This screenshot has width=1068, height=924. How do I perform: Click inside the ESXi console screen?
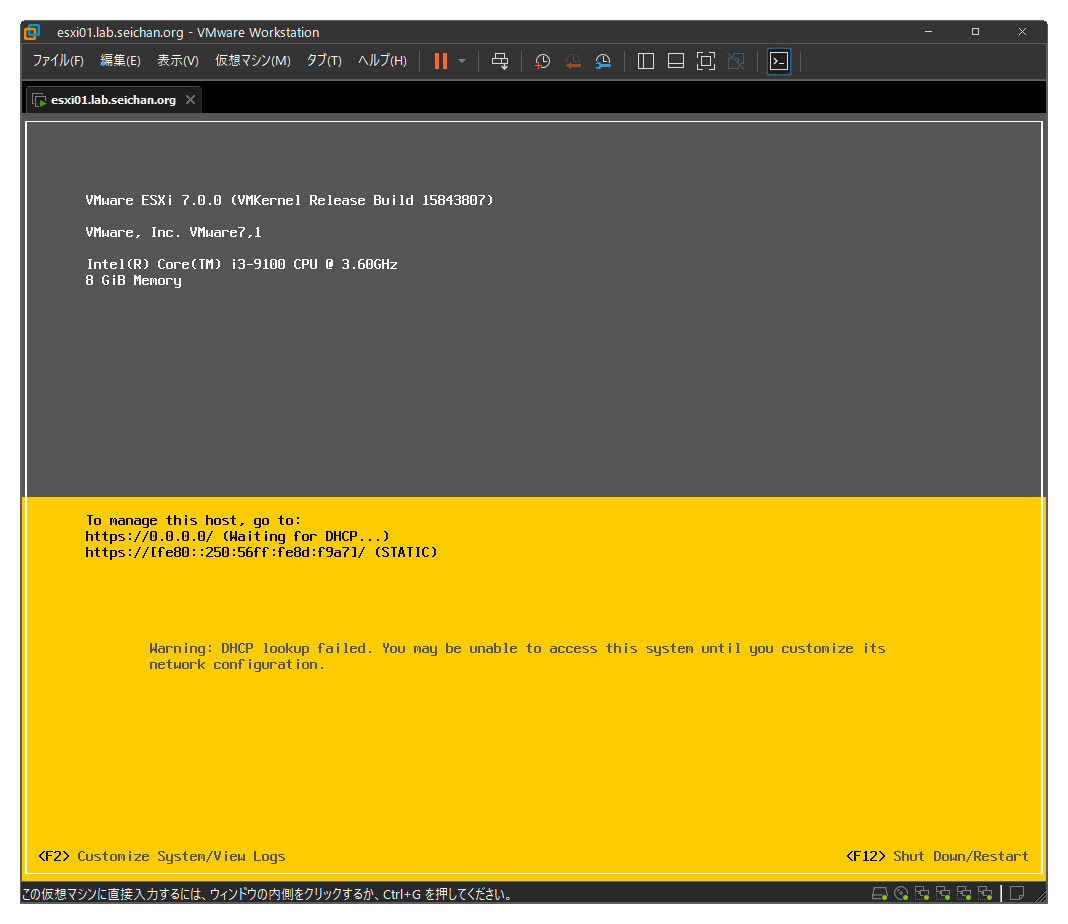click(533, 400)
